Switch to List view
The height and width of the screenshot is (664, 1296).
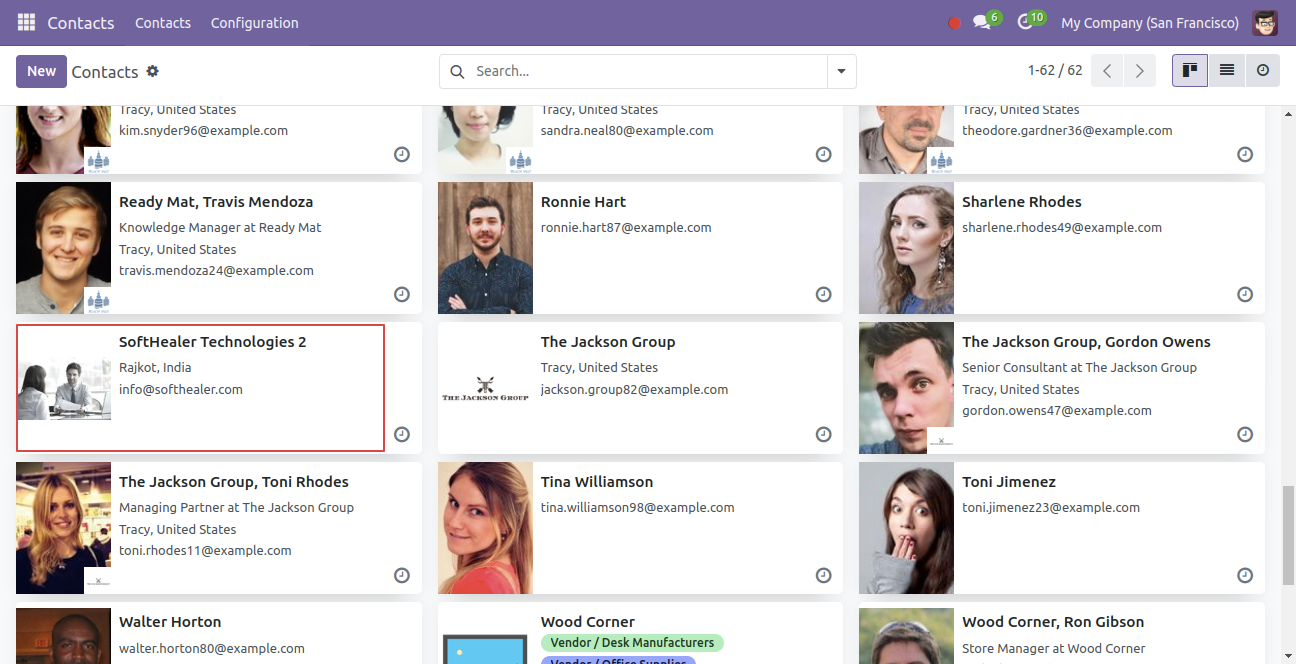(1226, 70)
